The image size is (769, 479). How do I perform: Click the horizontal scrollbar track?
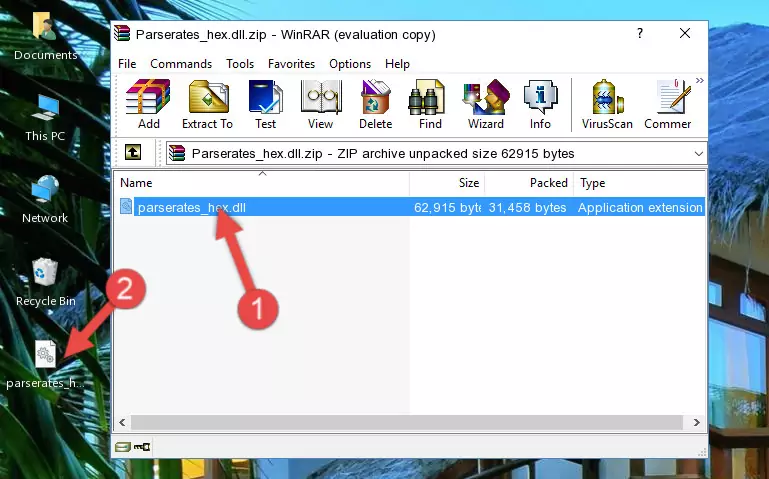[x=407, y=422]
